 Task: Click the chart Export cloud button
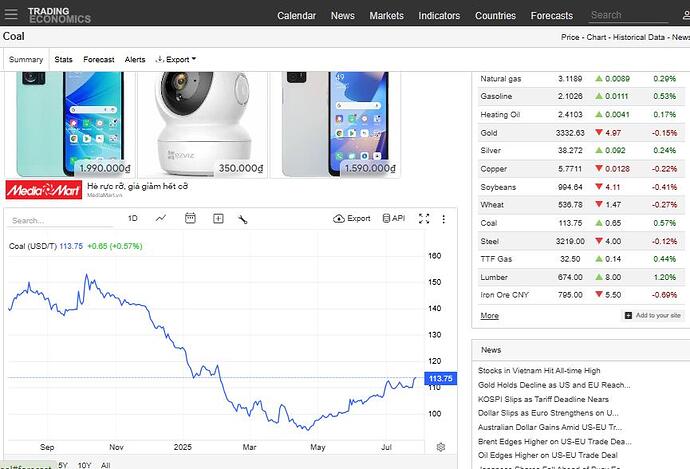pos(352,219)
